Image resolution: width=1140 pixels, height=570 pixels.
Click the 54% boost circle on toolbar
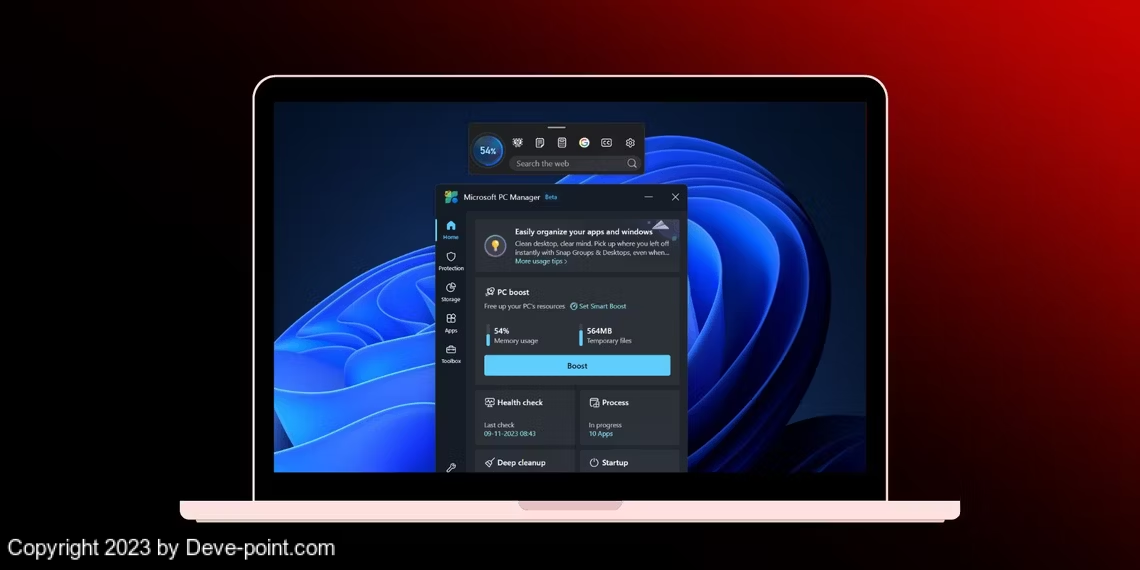tap(488, 150)
